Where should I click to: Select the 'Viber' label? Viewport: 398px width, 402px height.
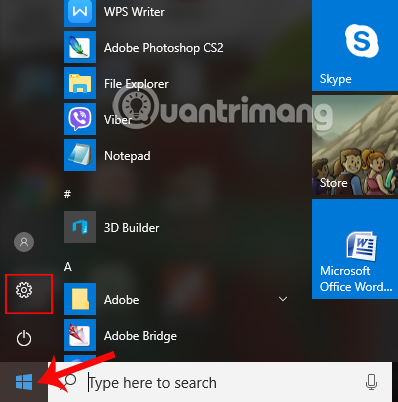118,120
